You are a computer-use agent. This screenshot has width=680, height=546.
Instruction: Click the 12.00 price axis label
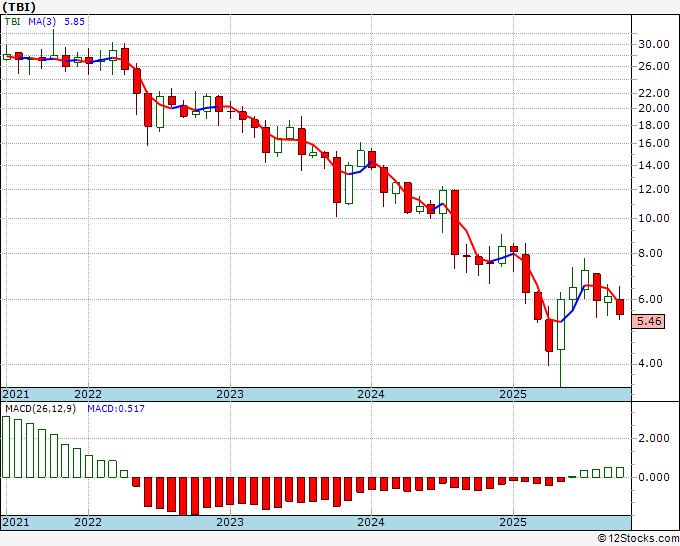(654, 190)
